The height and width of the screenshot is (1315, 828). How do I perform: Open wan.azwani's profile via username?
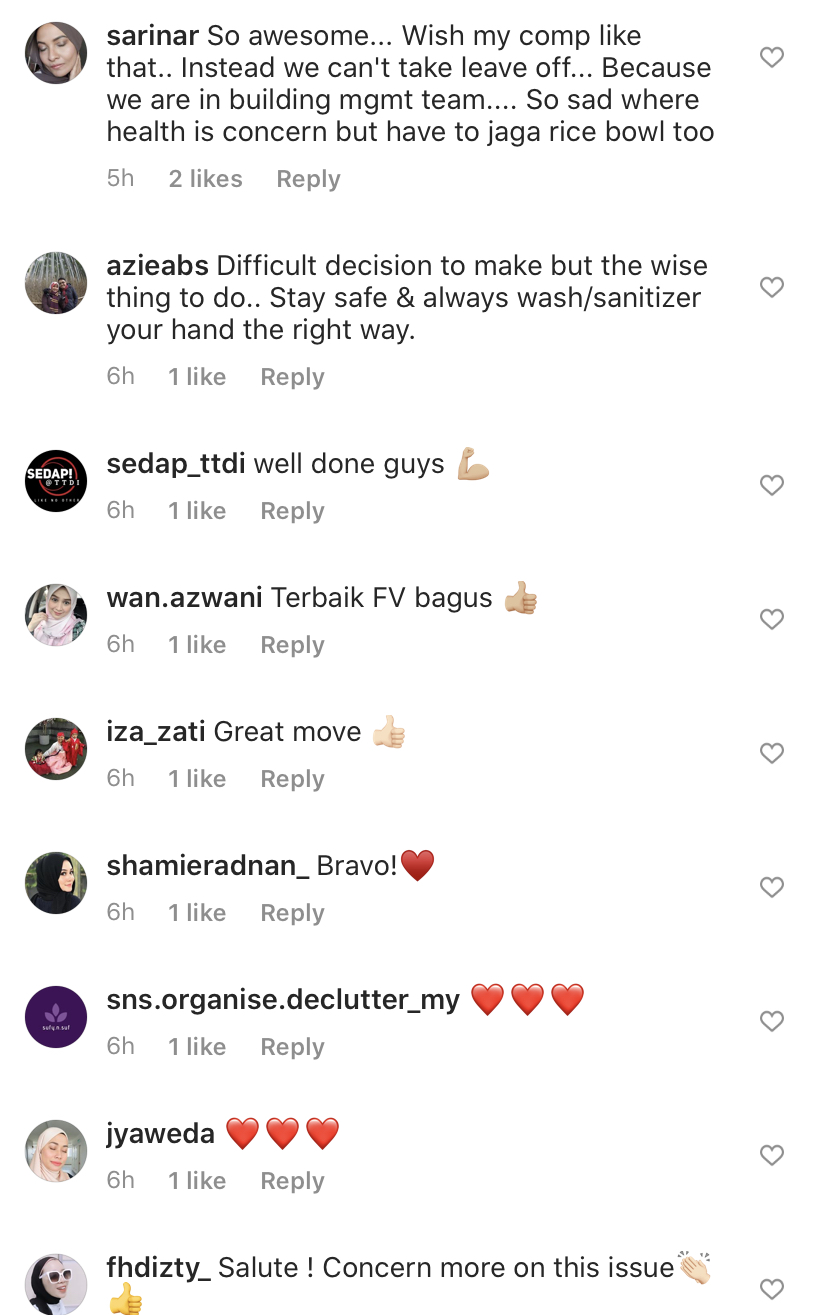click(x=184, y=598)
